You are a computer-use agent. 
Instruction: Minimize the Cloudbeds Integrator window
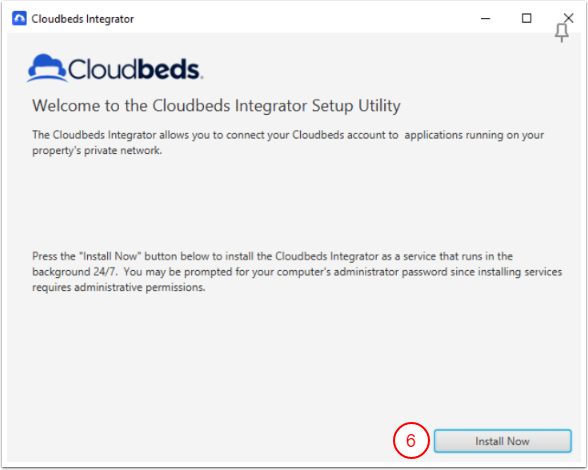tap(486, 18)
